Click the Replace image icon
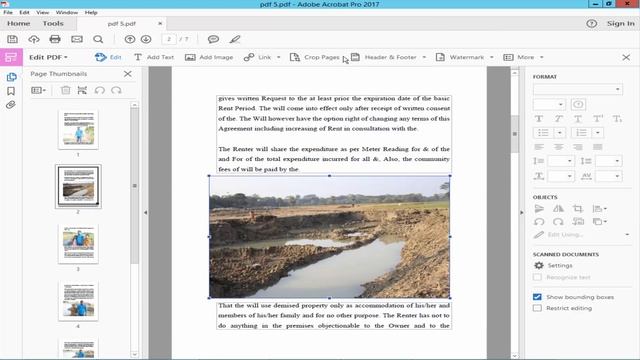Screen dimensions: 640x360 click(578, 222)
